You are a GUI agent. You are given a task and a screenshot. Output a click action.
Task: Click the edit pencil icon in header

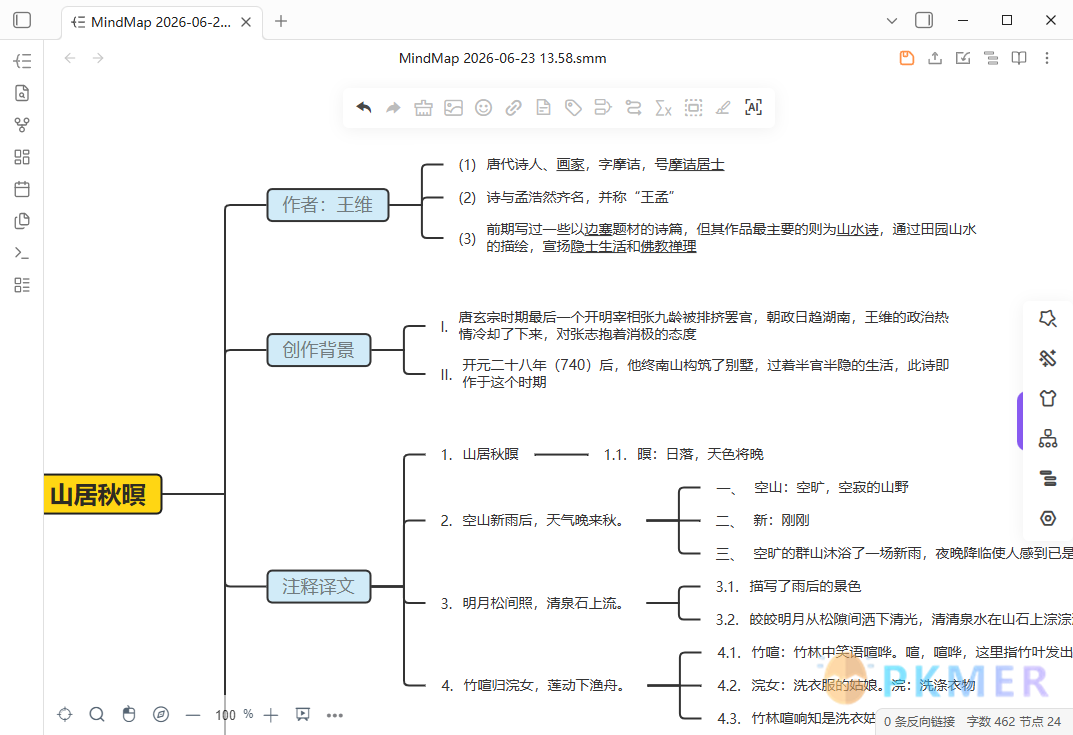point(963,58)
